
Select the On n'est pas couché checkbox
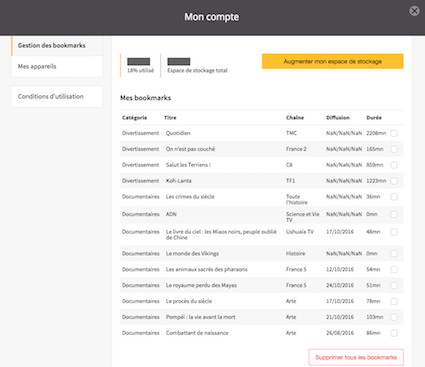394,149
